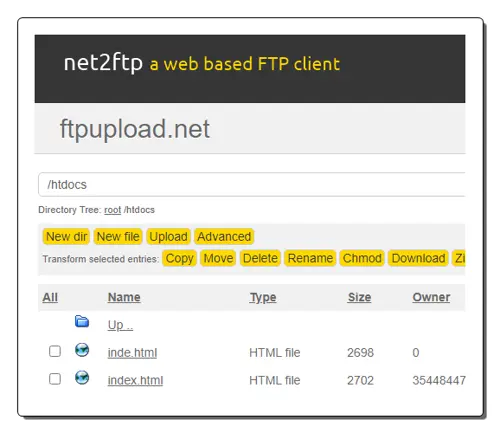
Task: Sort the listing by Name column
Action: coord(124,297)
